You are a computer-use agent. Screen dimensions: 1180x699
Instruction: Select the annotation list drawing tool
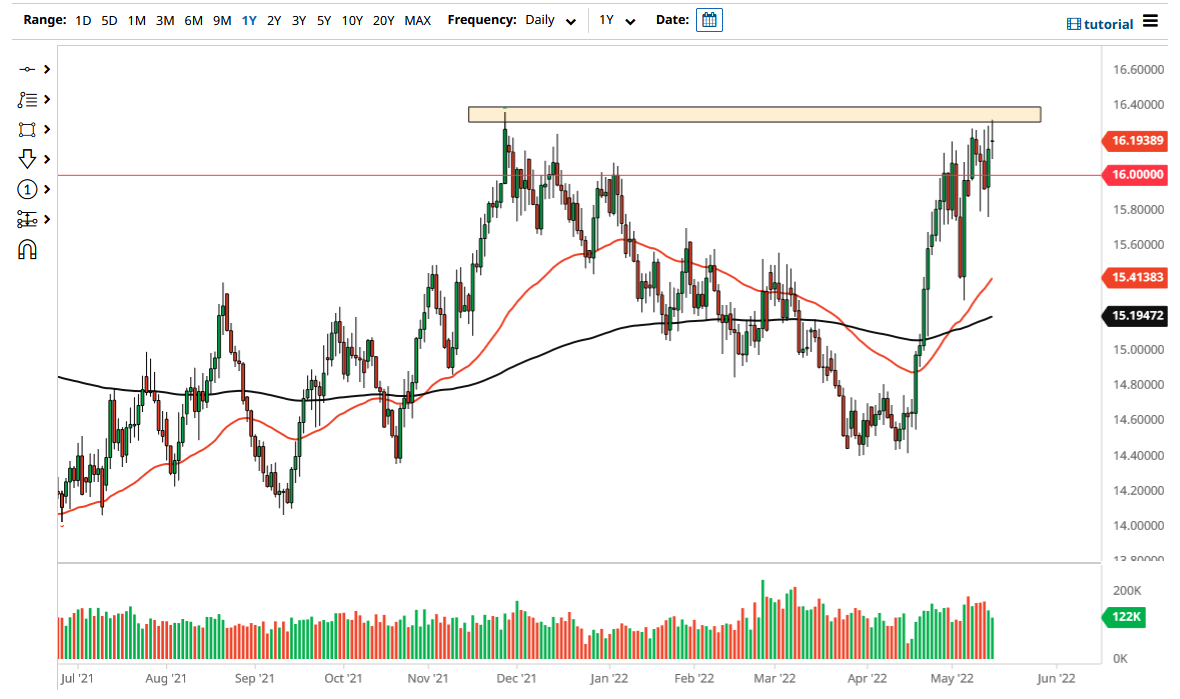(27, 99)
